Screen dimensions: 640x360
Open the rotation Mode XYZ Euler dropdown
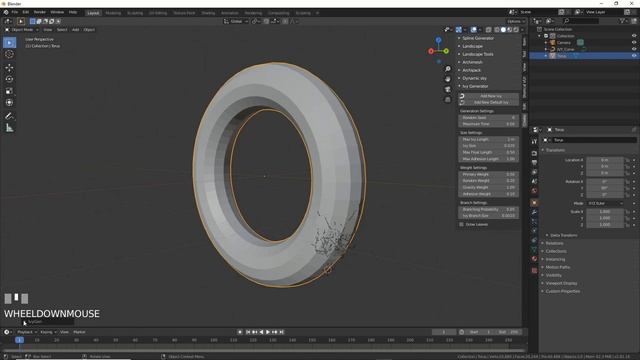605,203
